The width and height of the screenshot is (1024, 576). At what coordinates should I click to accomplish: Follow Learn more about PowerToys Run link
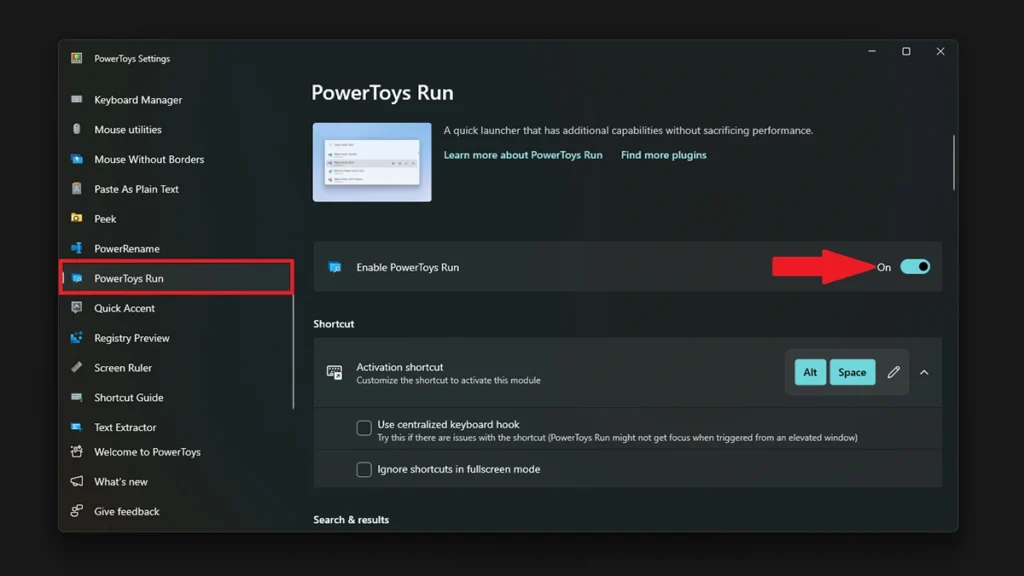(522, 155)
